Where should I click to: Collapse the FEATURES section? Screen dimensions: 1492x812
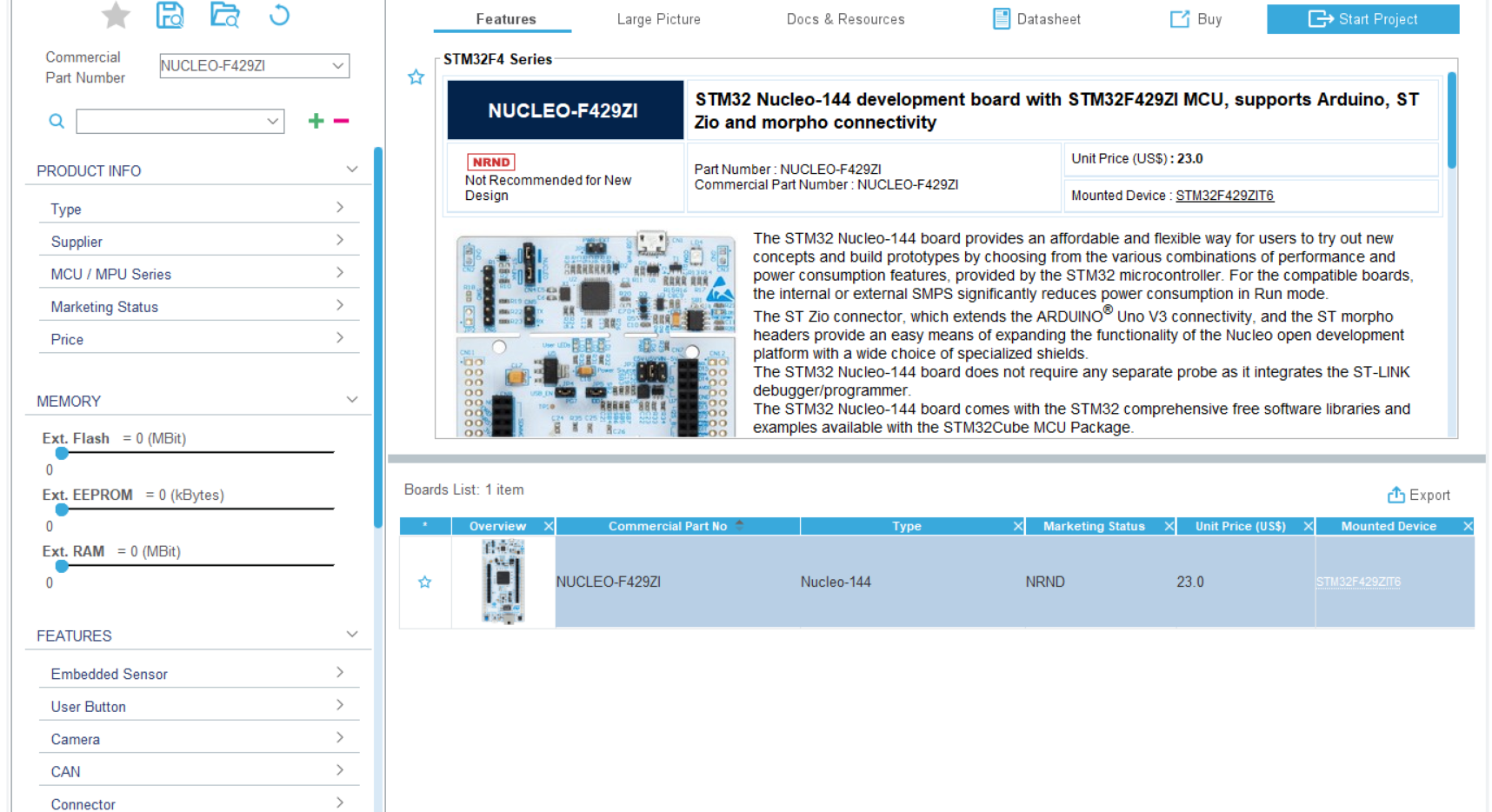[x=352, y=635]
